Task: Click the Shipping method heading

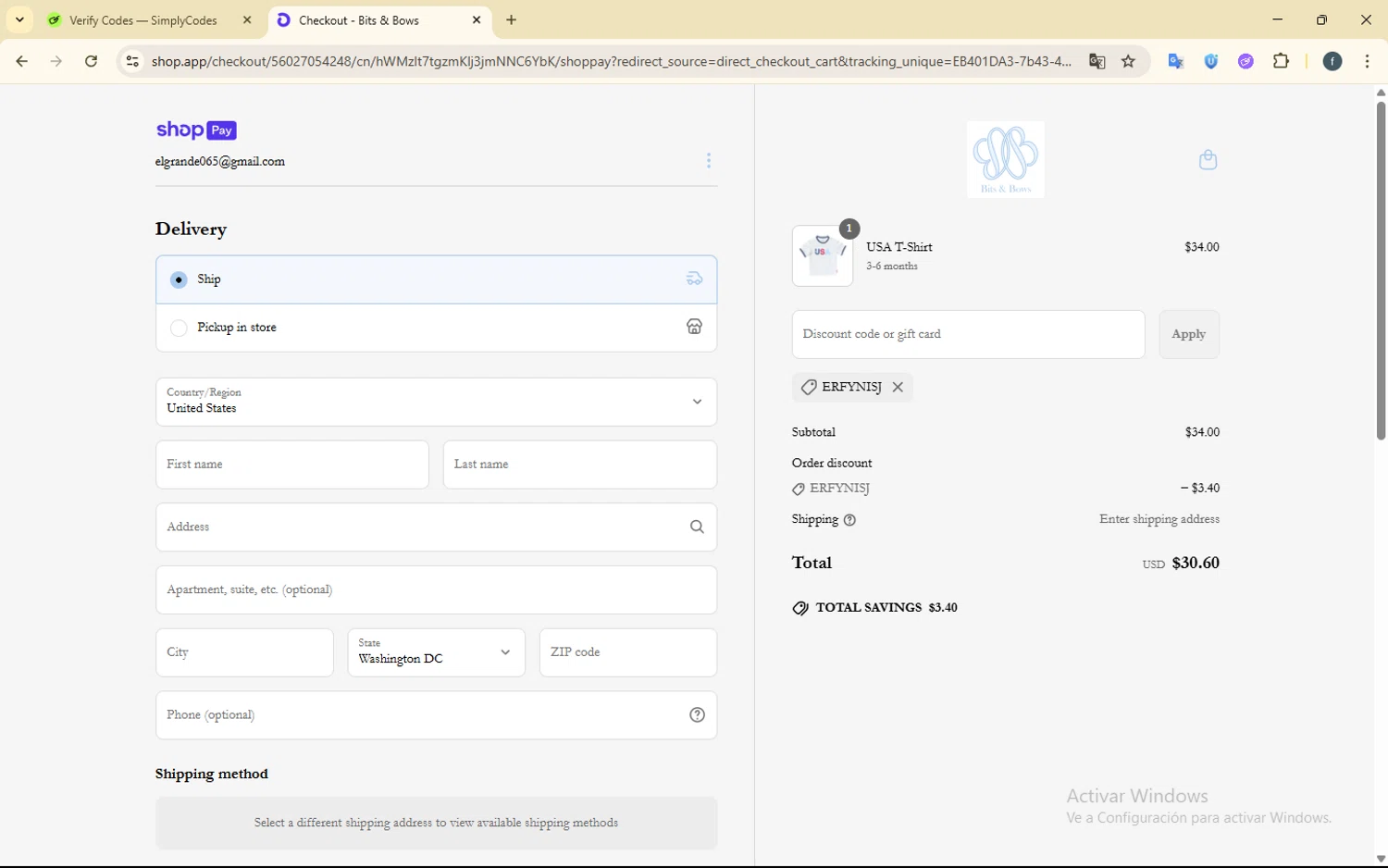Action: 212,774
